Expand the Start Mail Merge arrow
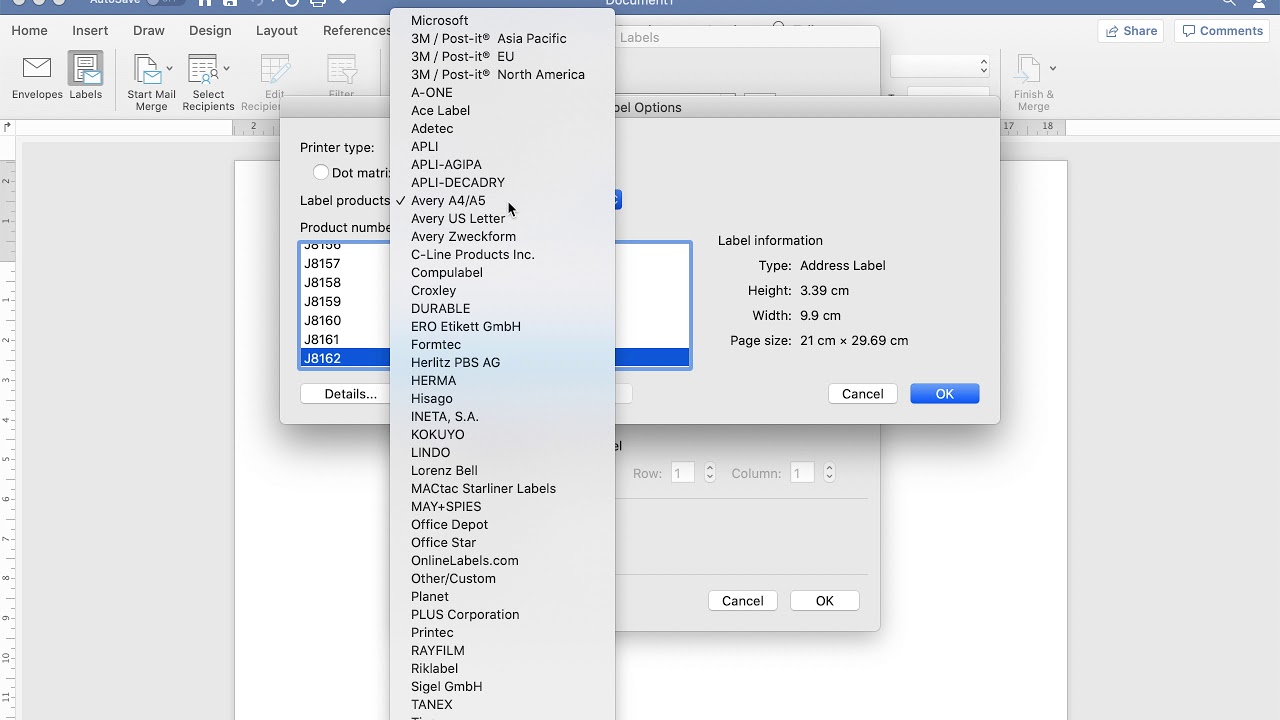Viewport: 1280px width, 720px height. pyautogui.click(x=169, y=68)
